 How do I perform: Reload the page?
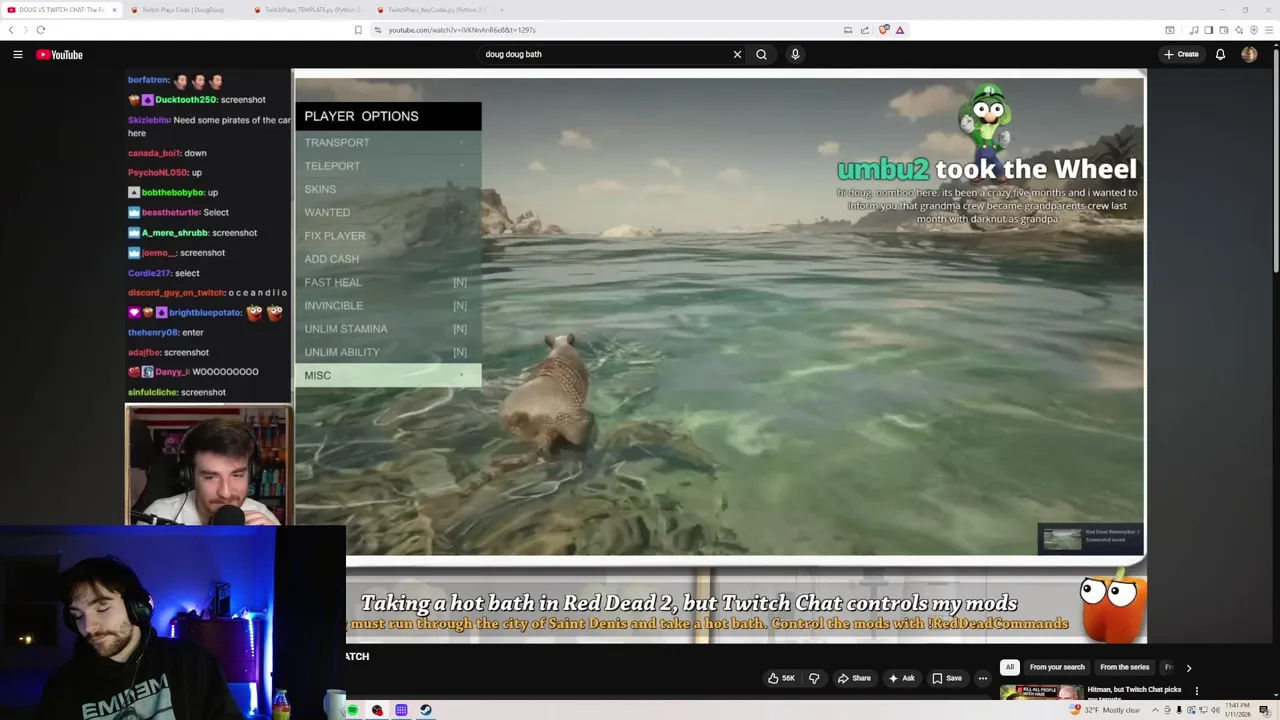tap(41, 30)
